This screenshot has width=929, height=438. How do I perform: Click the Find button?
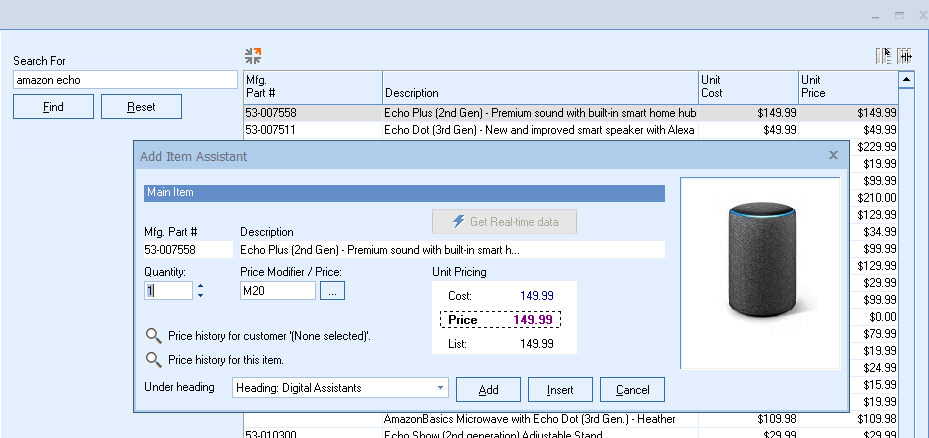pos(53,107)
